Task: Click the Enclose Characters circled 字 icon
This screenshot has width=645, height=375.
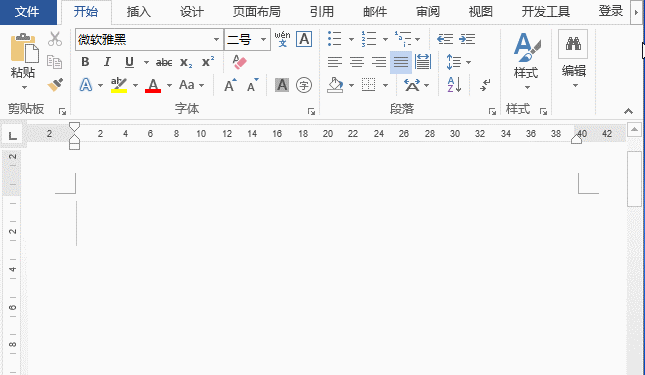Action: tap(304, 85)
